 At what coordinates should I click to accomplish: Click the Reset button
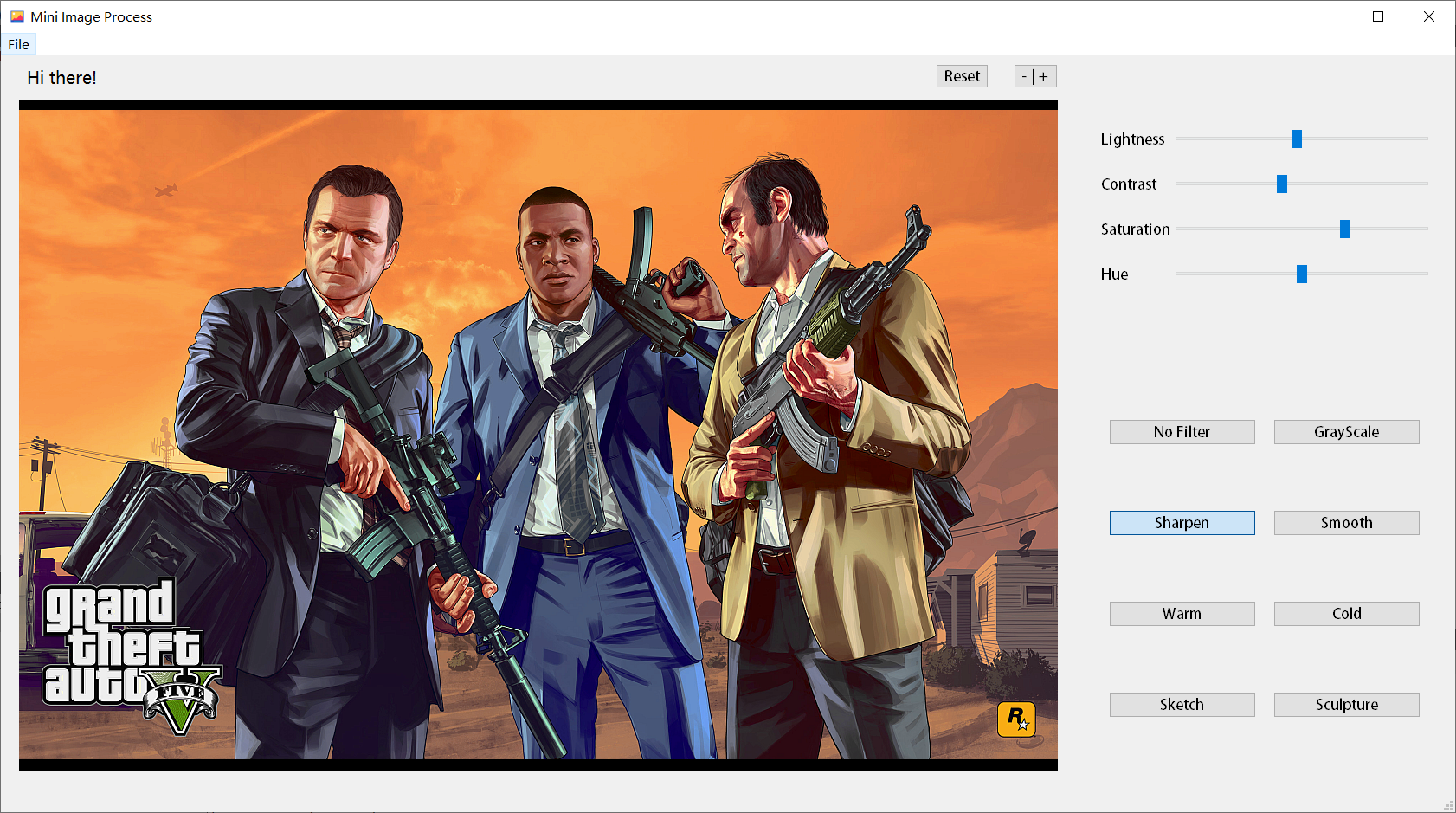pos(962,76)
